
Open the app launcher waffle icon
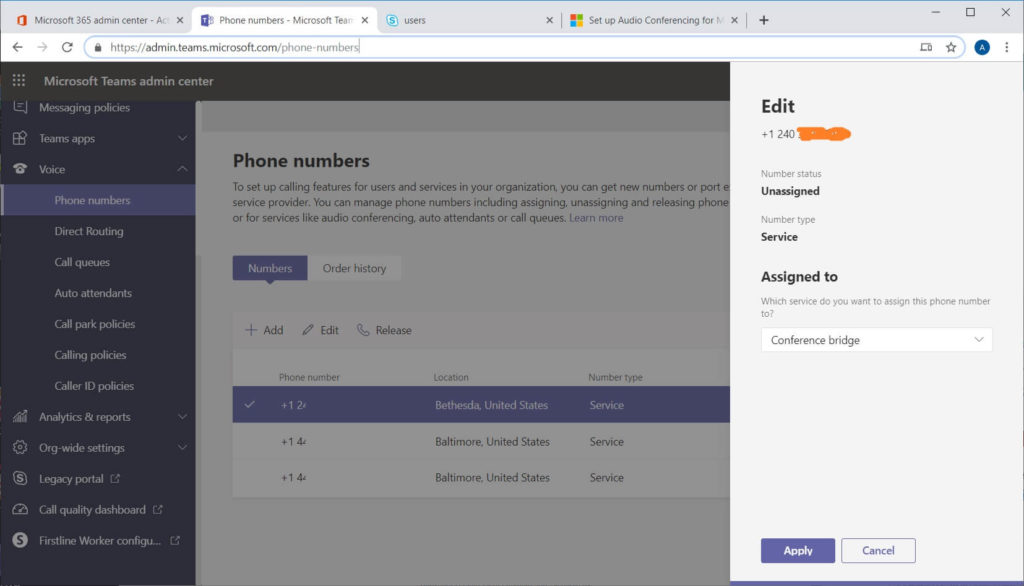click(x=19, y=80)
